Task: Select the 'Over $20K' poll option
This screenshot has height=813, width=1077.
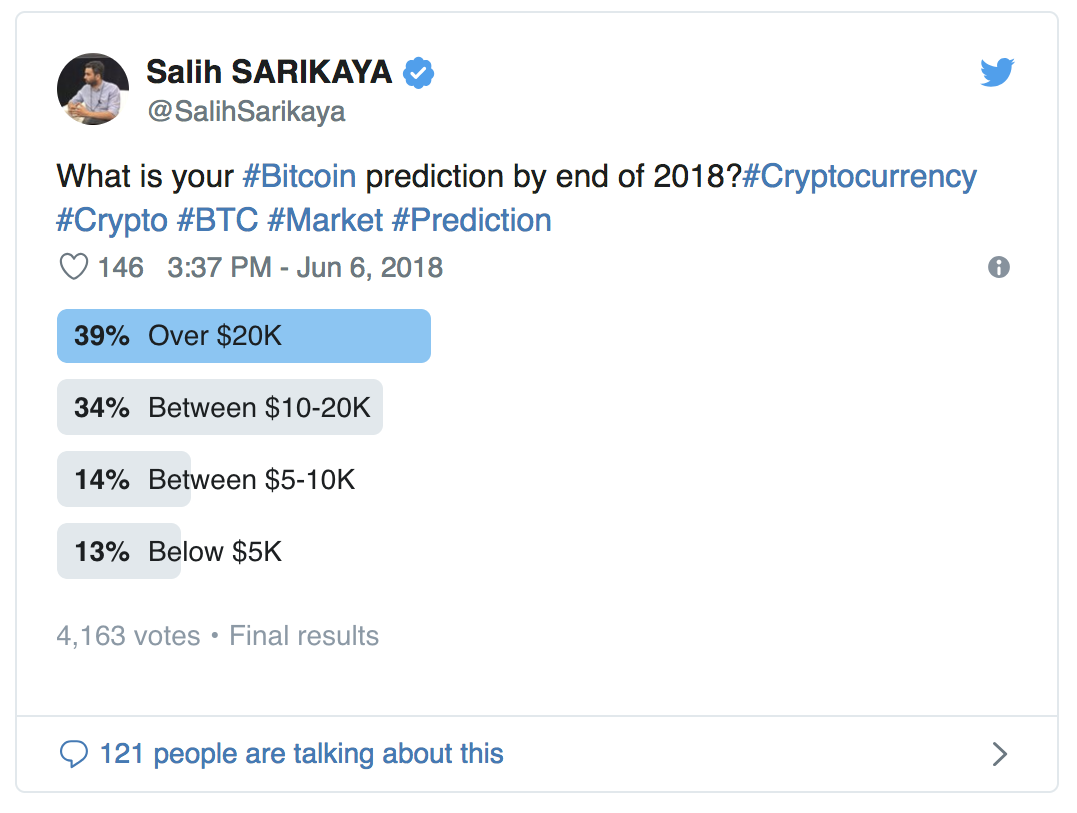Action: coord(244,336)
